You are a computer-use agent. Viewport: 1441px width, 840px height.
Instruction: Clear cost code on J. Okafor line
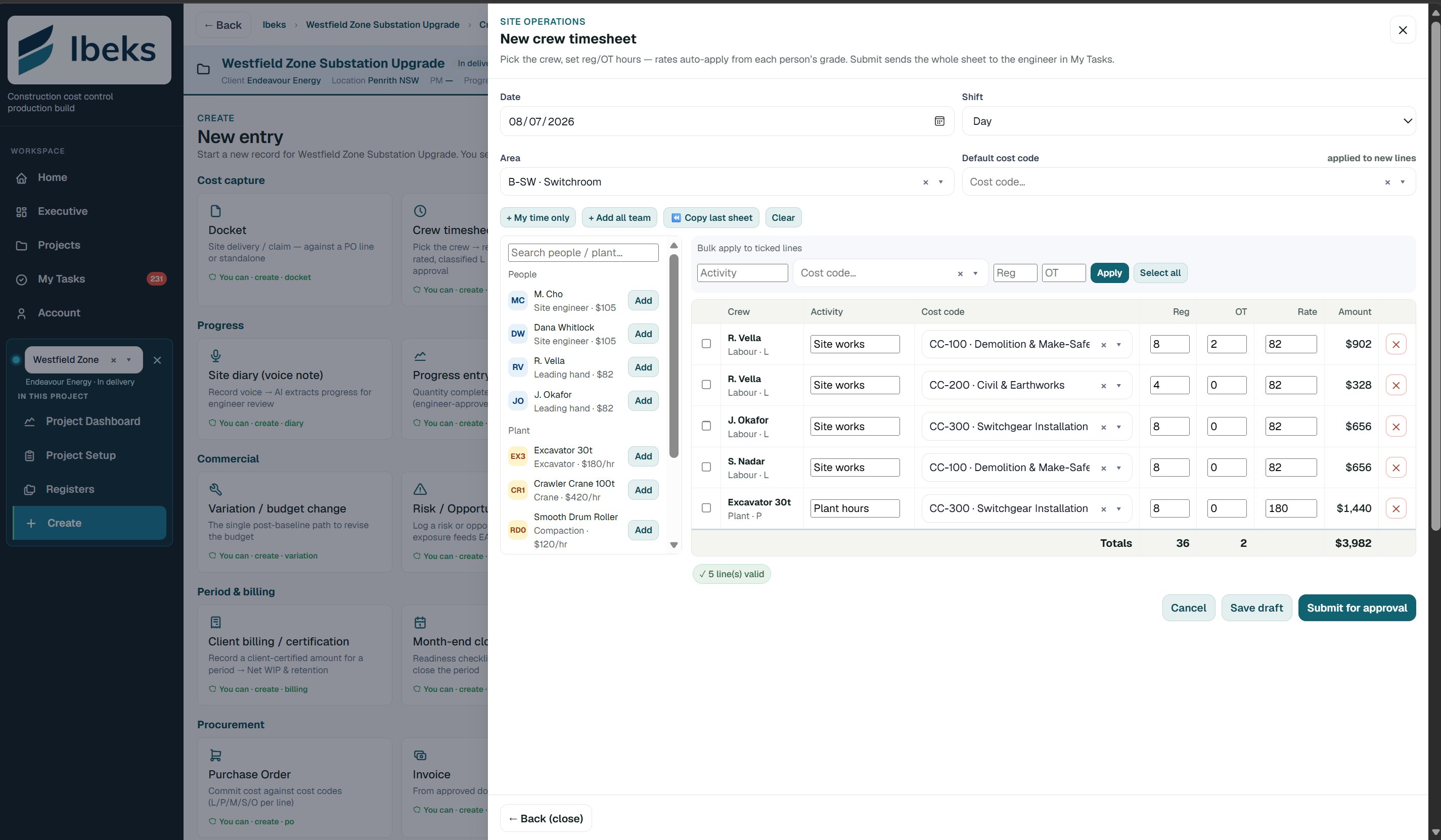tap(1104, 427)
